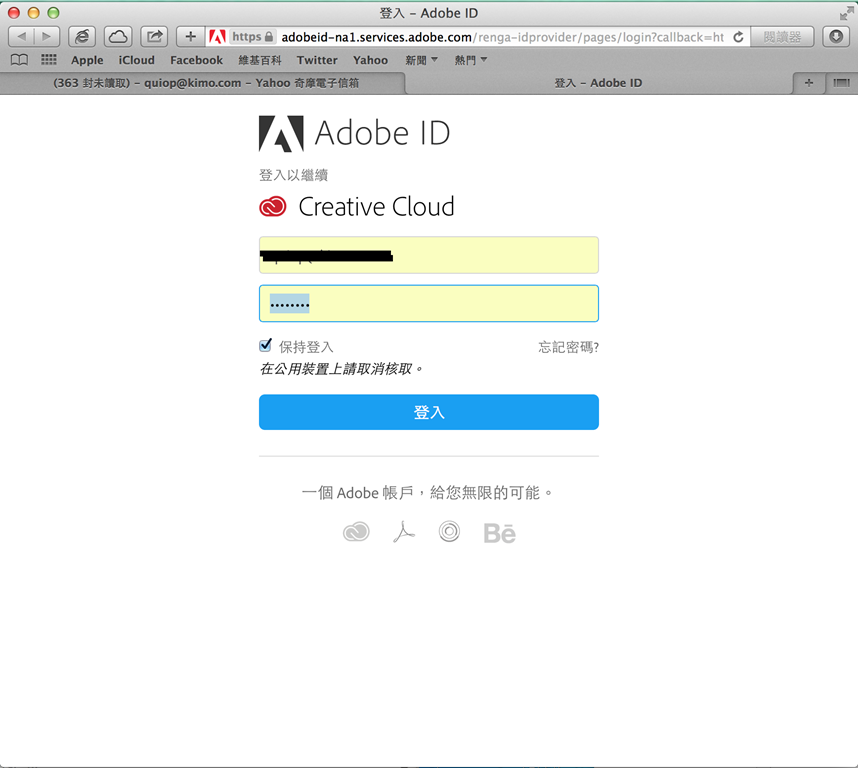Minimize the window with yellow button
Screen dimensions: 858x768
click(x=33, y=13)
